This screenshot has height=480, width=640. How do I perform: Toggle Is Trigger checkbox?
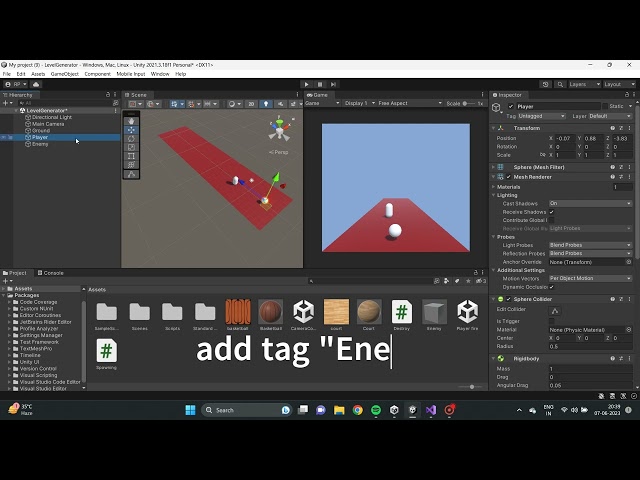point(552,321)
